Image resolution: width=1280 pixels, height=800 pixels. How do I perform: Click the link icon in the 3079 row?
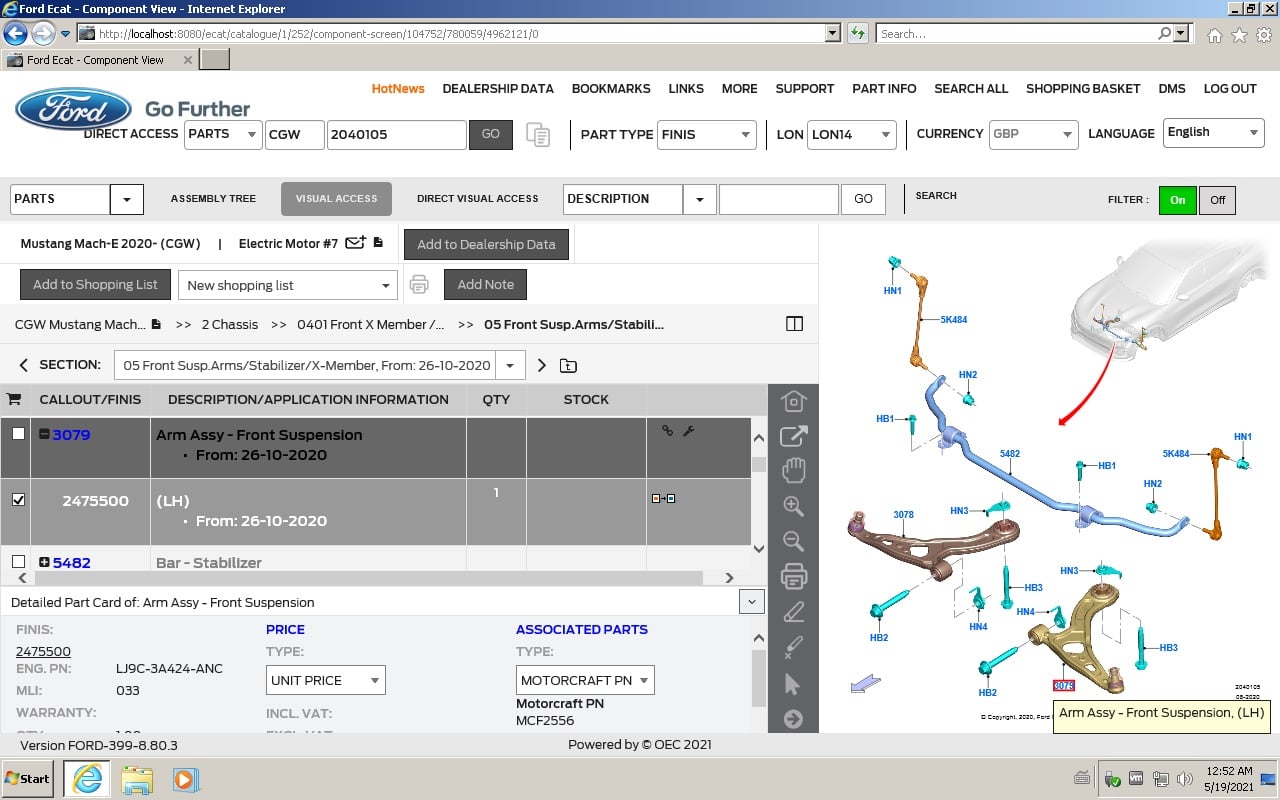point(667,431)
